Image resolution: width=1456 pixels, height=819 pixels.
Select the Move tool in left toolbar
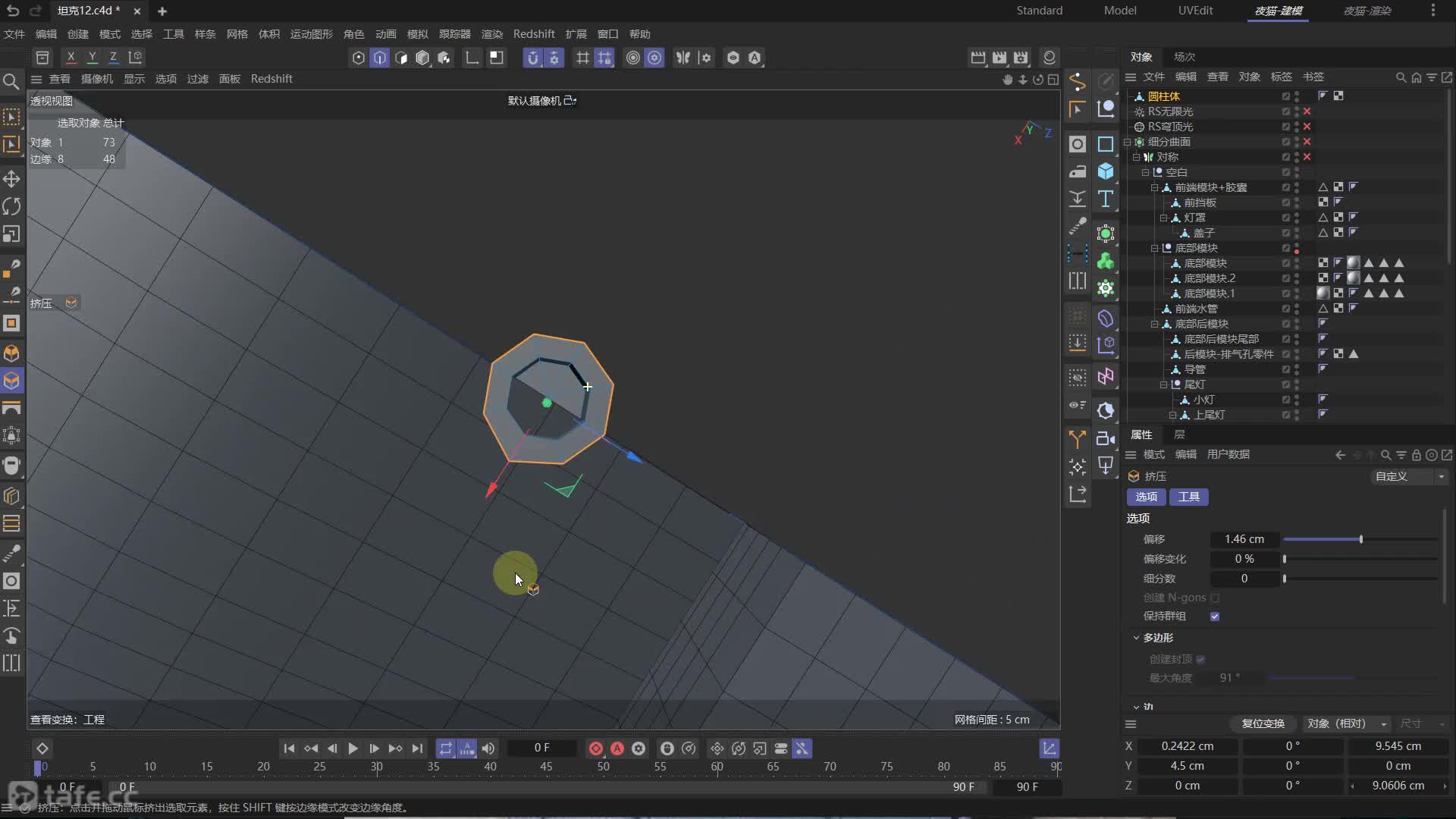pos(11,179)
